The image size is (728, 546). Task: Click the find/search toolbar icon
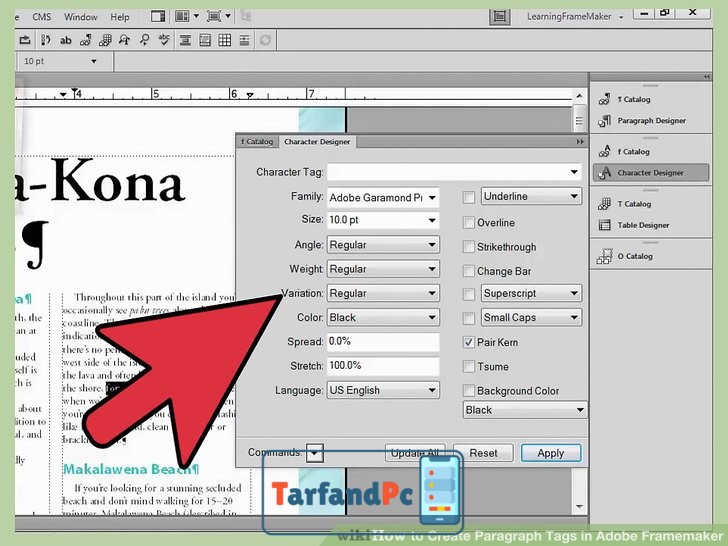[x=144, y=40]
